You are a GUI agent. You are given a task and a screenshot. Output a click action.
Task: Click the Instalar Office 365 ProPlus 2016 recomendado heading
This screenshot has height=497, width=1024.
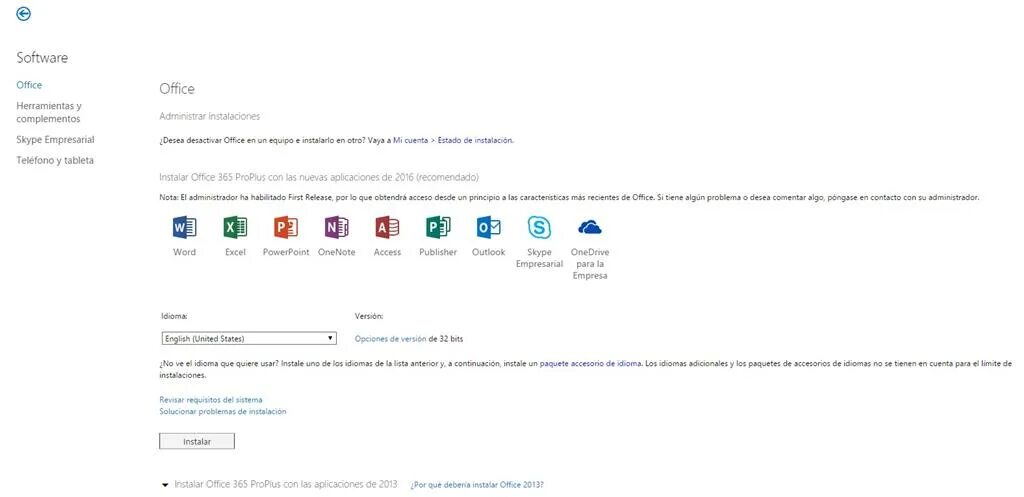point(319,177)
